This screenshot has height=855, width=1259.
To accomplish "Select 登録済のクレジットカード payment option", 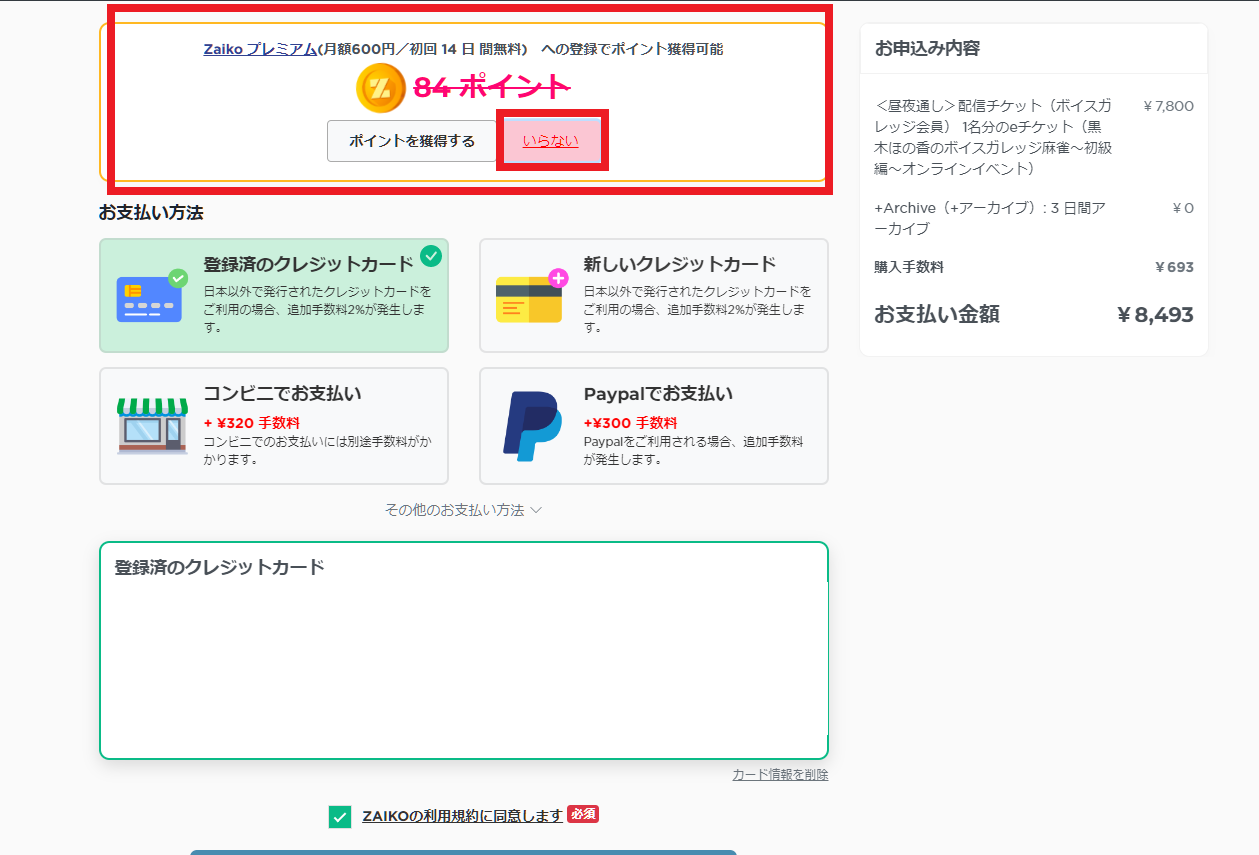I will (x=274, y=295).
